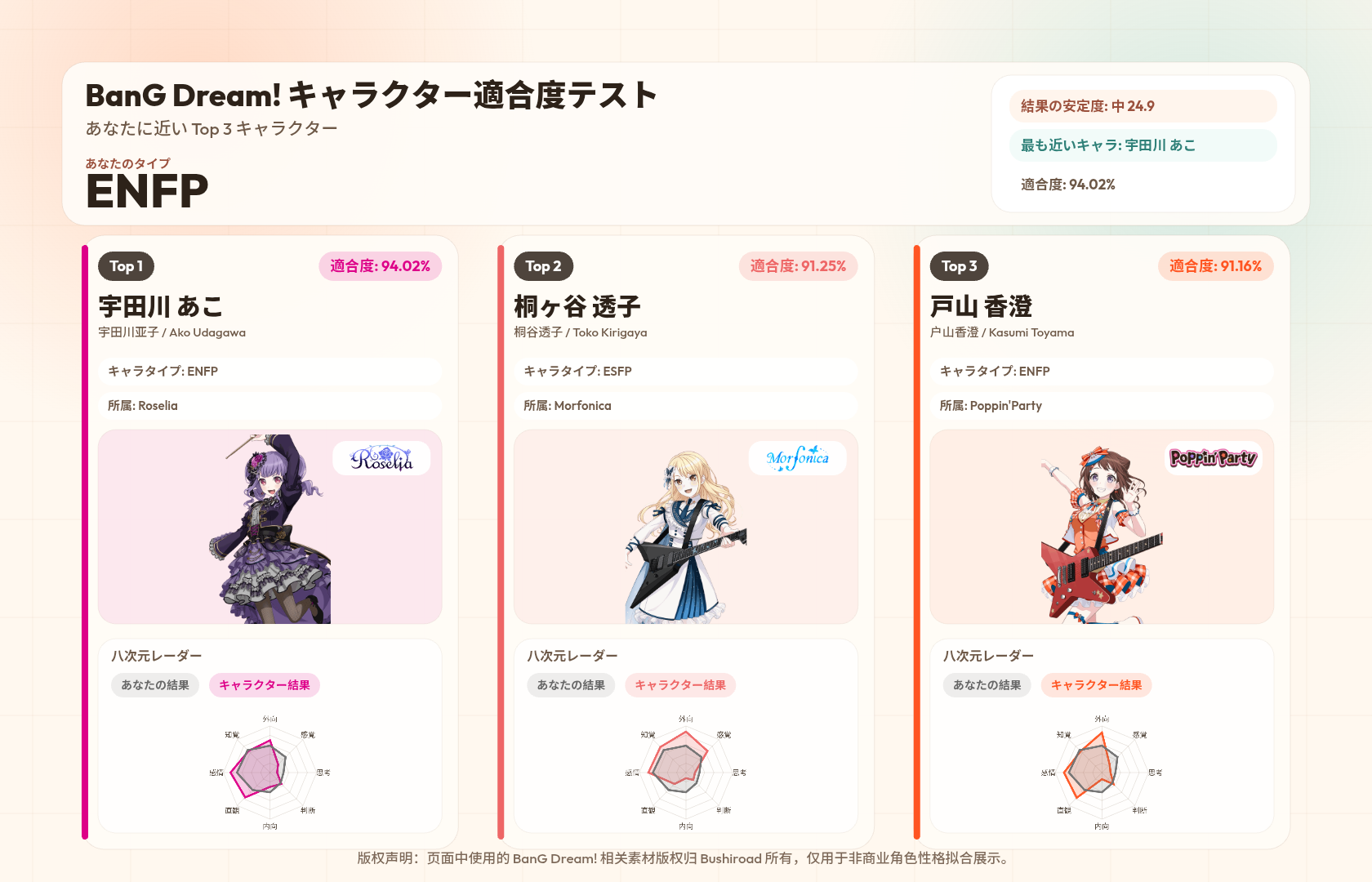This screenshot has width=1372, height=882.
Task: Click the 最も近いキャラ: 宇田川 あこ pill
Action: (1143, 145)
